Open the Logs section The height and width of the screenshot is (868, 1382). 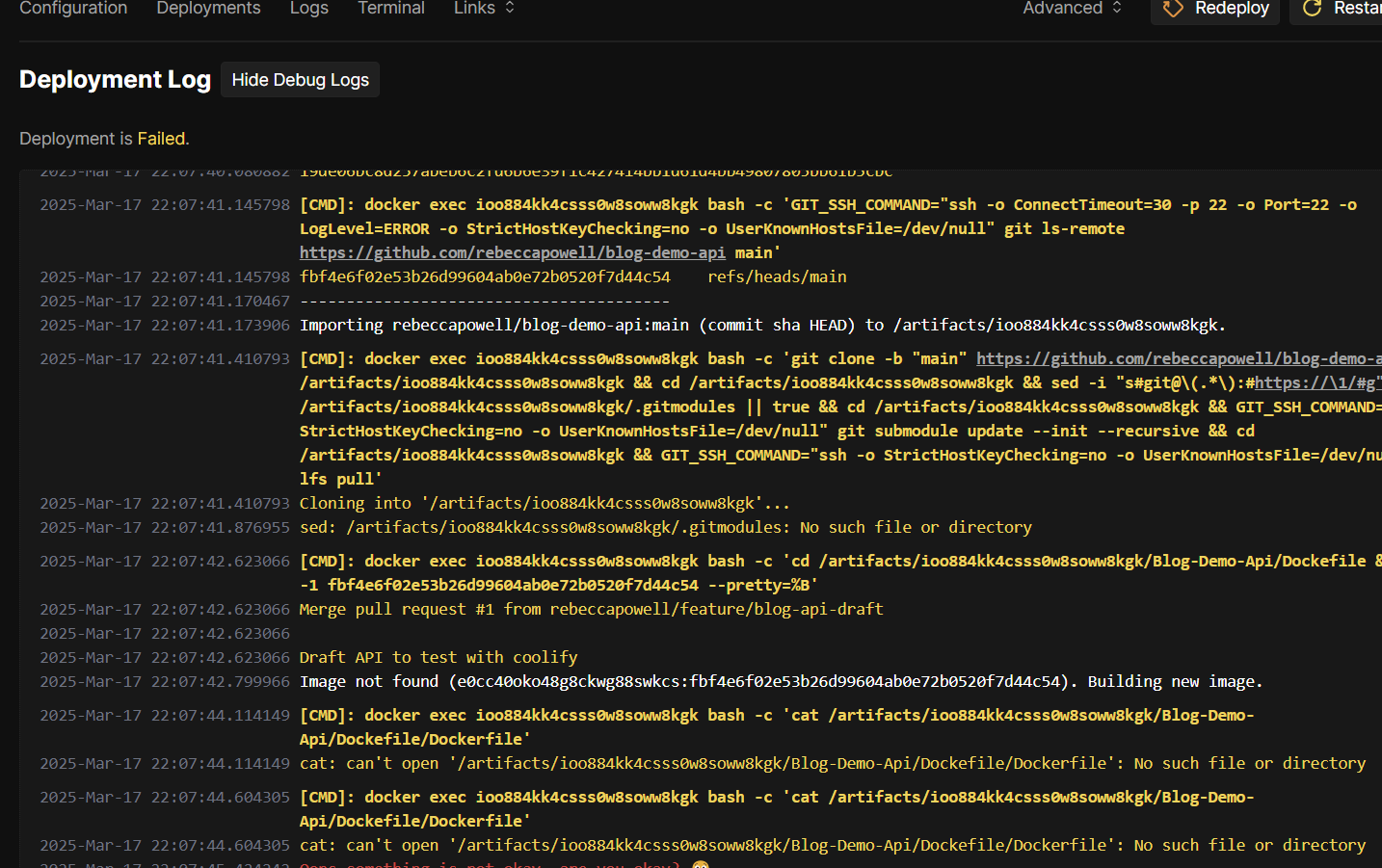308,8
